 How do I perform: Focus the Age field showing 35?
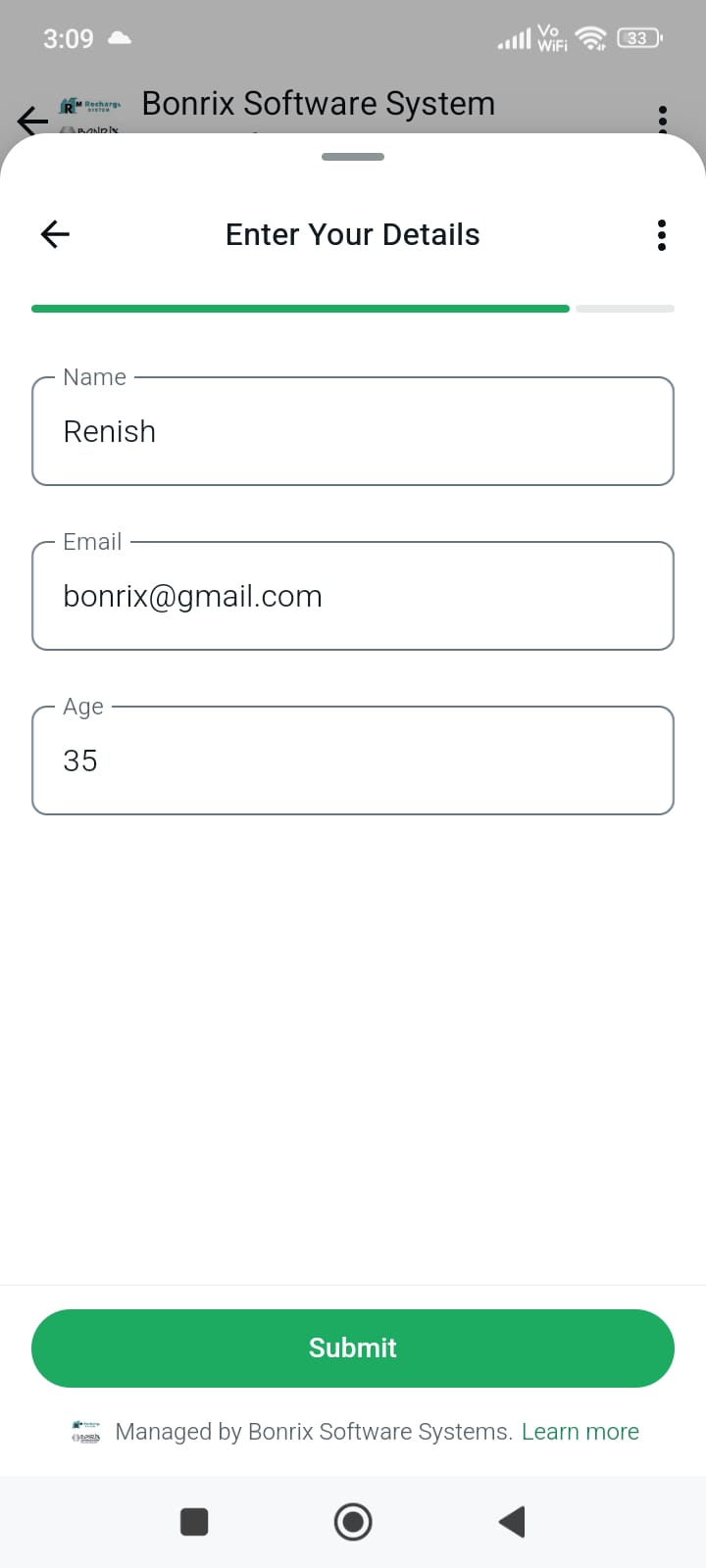pos(353,761)
